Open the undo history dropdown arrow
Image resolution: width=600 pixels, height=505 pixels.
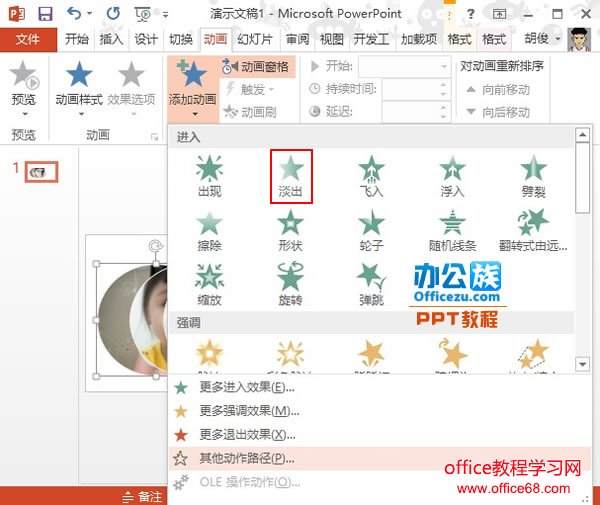tap(90, 14)
